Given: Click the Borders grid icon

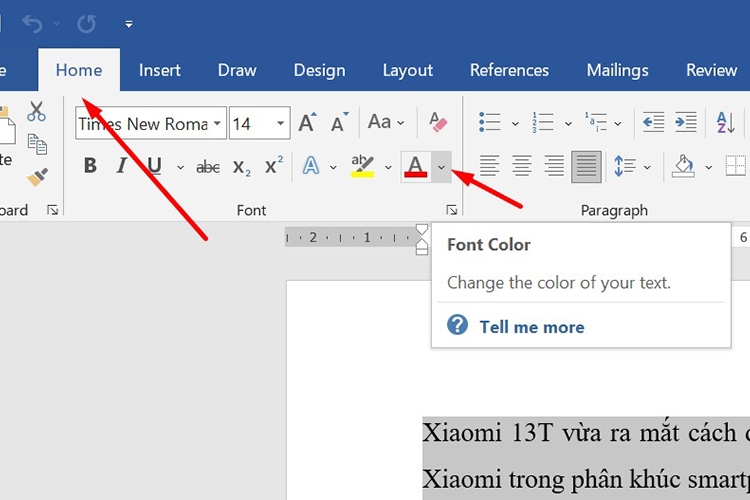Looking at the screenshot, I should (736, 166).
